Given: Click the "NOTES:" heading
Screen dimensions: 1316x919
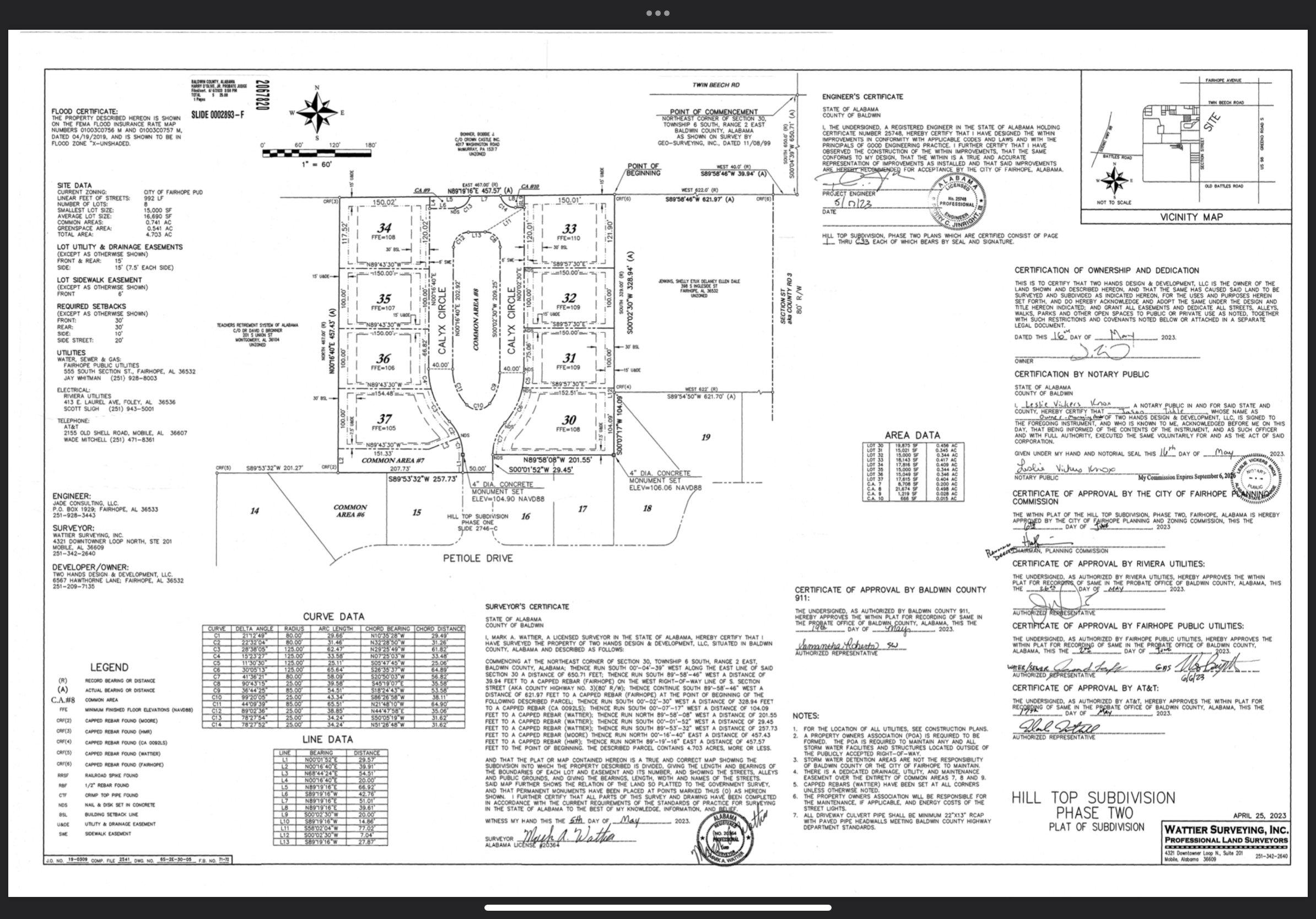Looking at the screenshot, I should [x=806, y=716].
